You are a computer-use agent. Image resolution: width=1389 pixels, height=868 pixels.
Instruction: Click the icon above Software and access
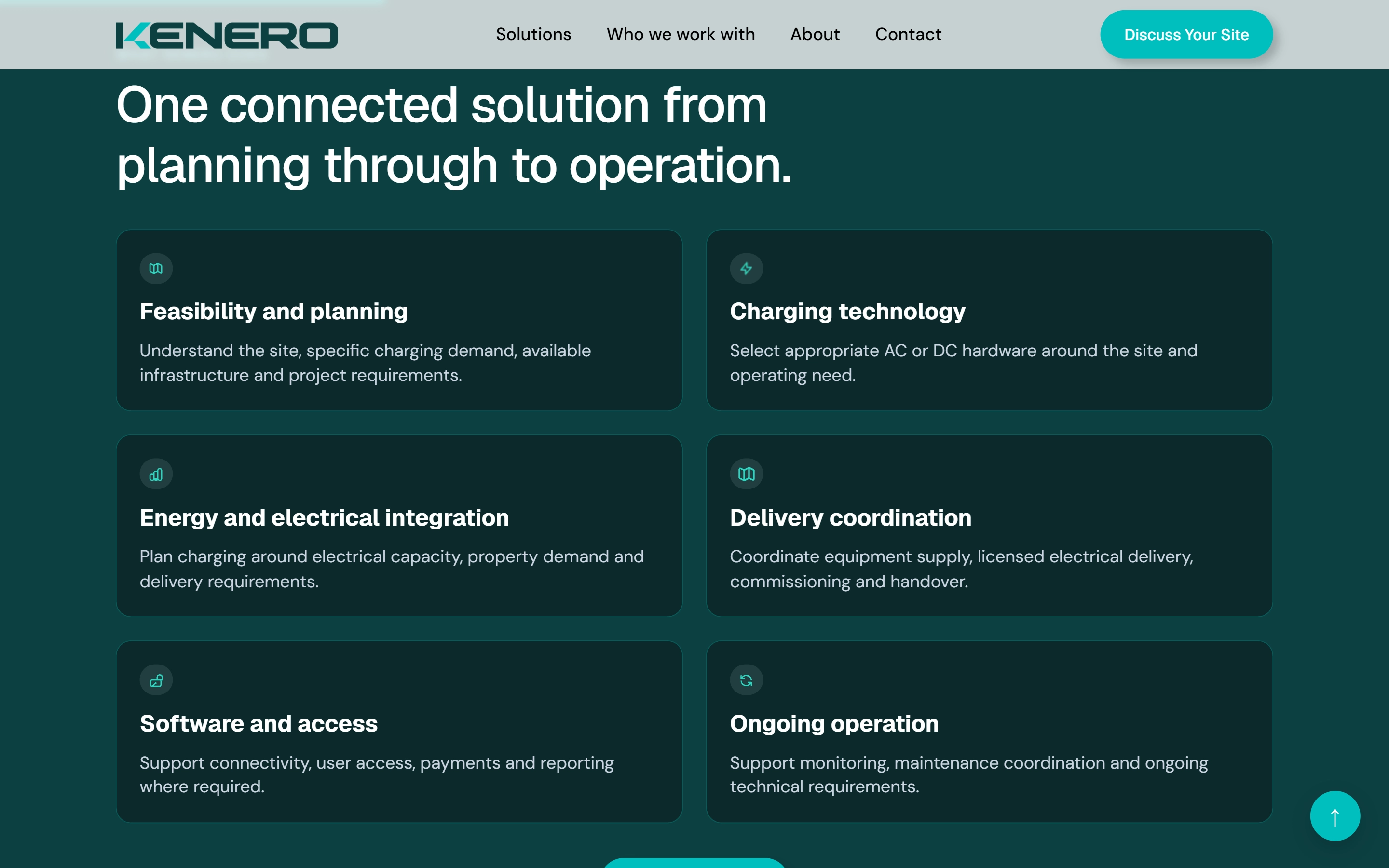156,680
